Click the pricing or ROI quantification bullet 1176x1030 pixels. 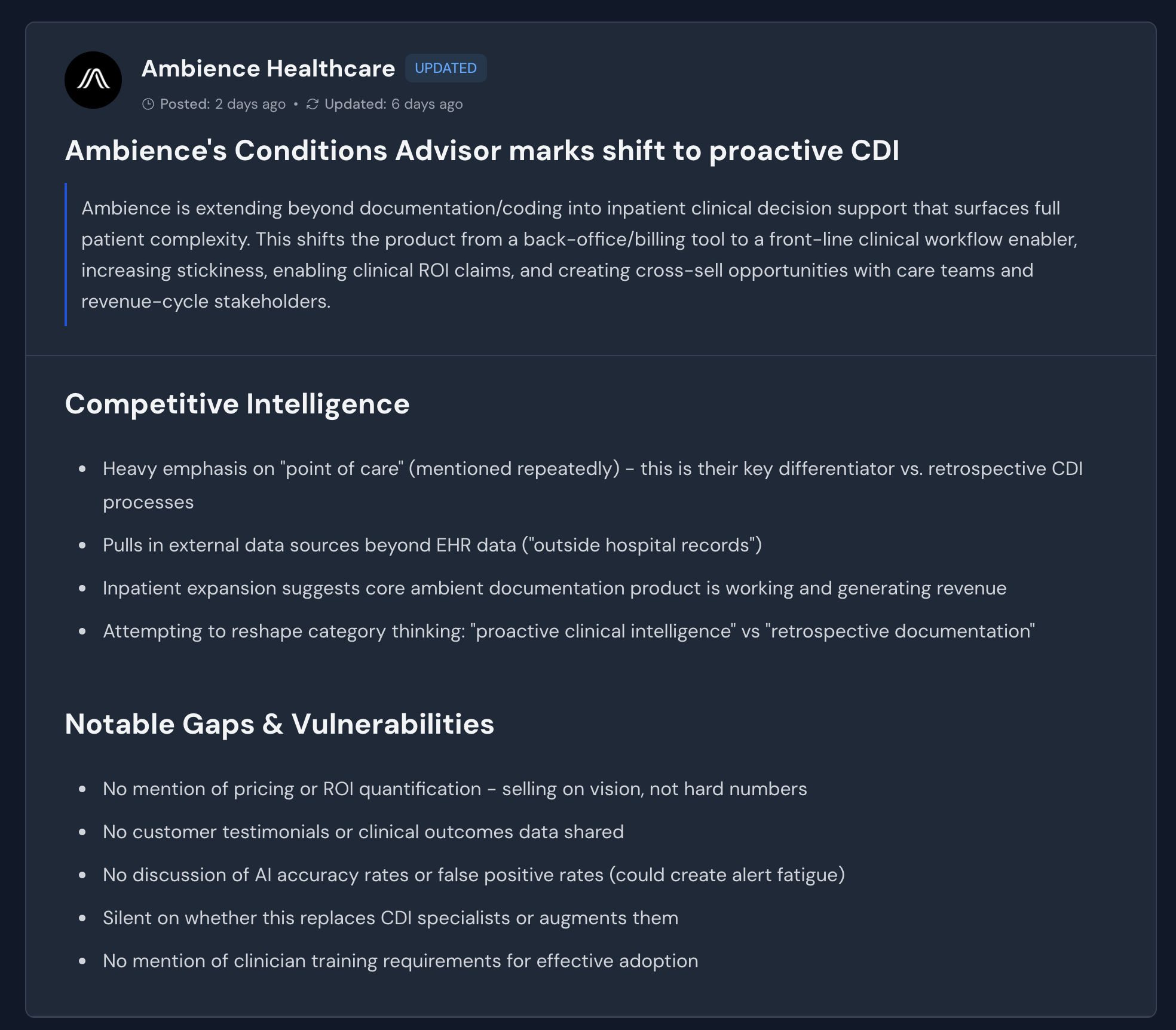click(x=454, y=789)
